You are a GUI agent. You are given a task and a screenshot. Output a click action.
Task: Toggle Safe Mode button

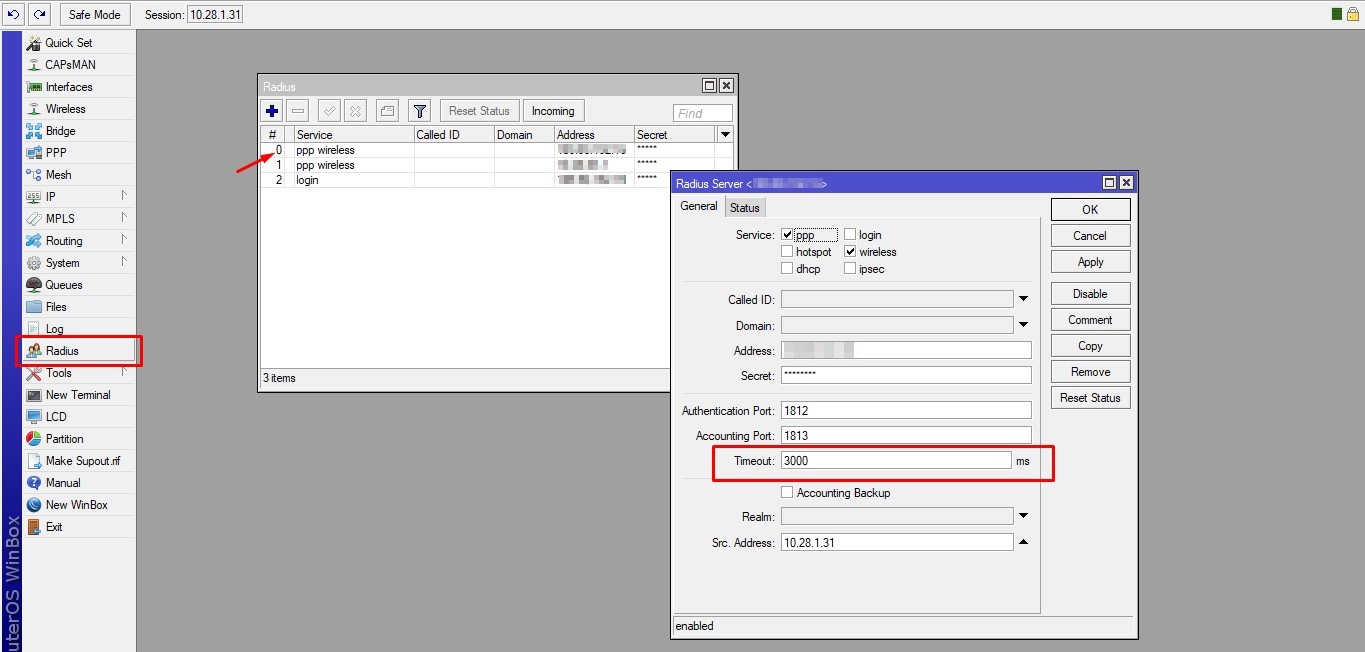[95, 14]
